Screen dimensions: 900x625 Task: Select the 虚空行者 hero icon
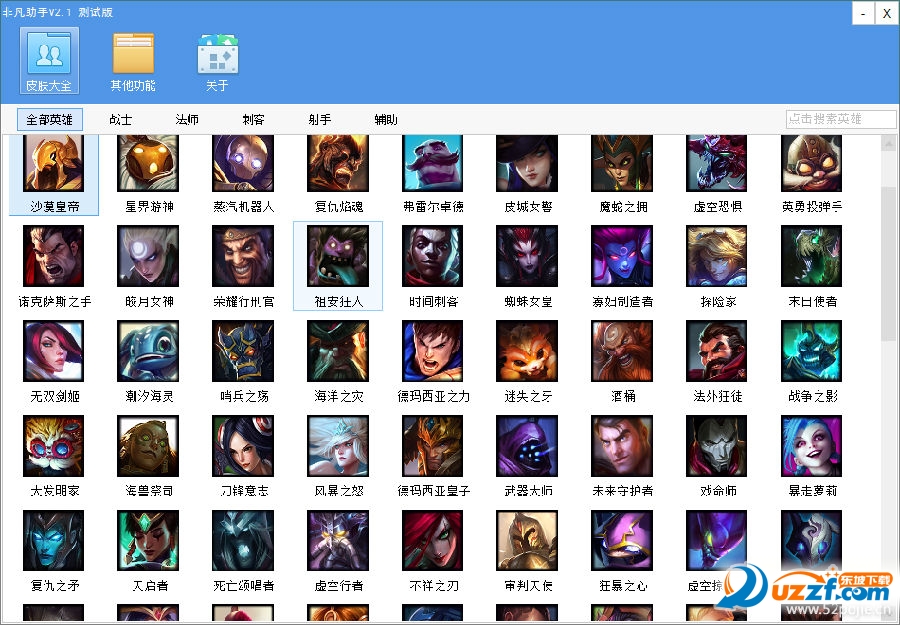tap(338, 541)
